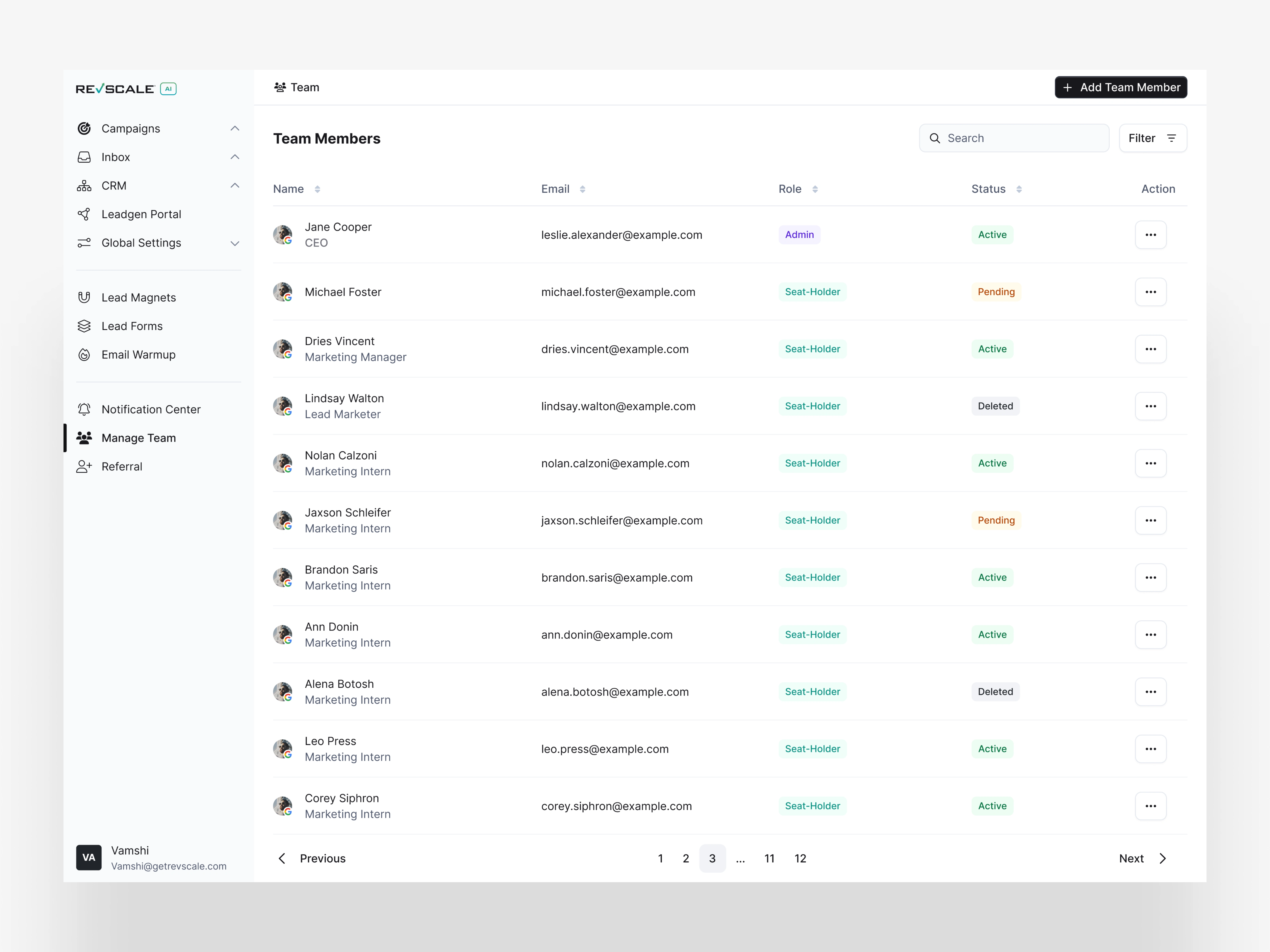
Task: Click the filter lines icon
Action: tap(1172, 138)
